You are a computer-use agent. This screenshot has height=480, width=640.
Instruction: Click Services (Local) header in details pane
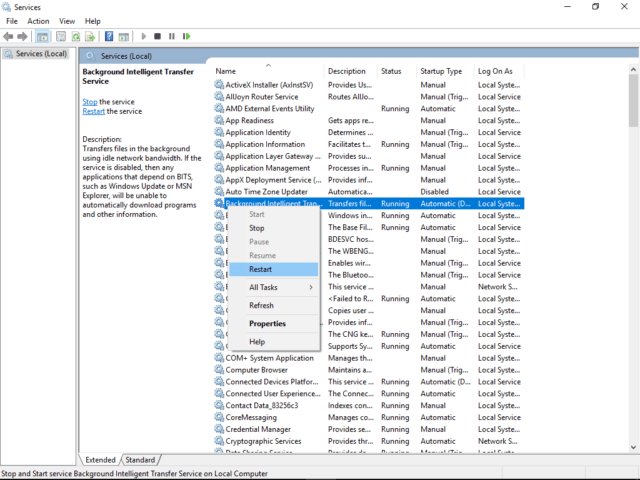coord(126,56)
